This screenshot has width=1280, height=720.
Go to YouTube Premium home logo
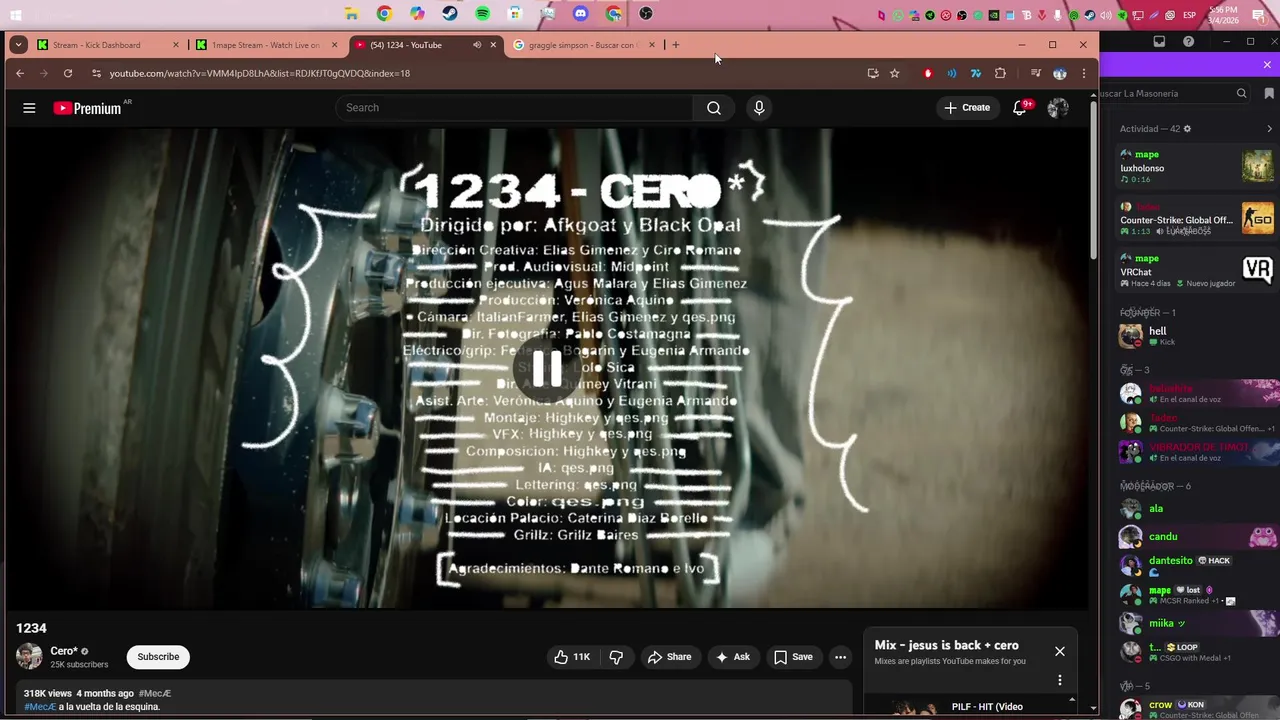click(86, 108)
